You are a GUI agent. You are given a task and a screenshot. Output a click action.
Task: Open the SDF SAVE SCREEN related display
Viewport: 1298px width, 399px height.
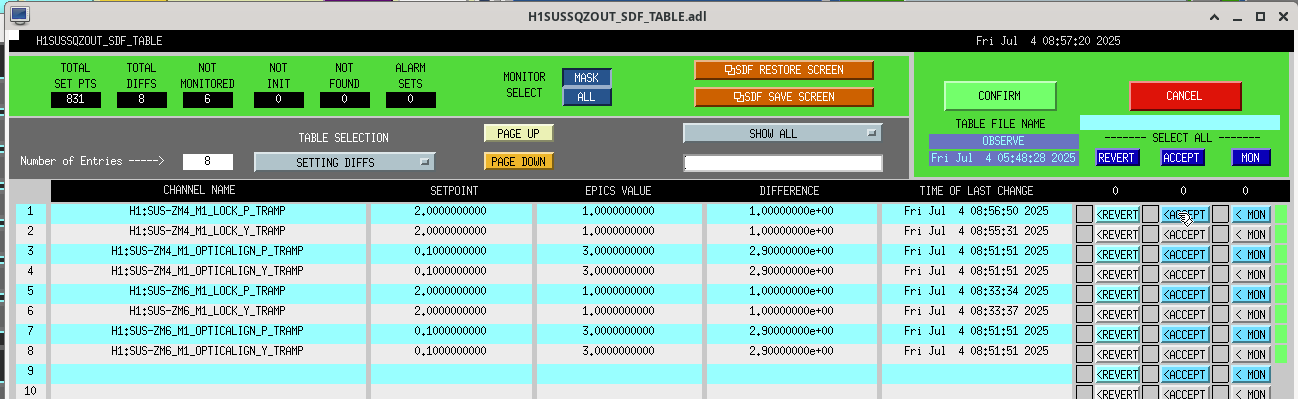784,97
